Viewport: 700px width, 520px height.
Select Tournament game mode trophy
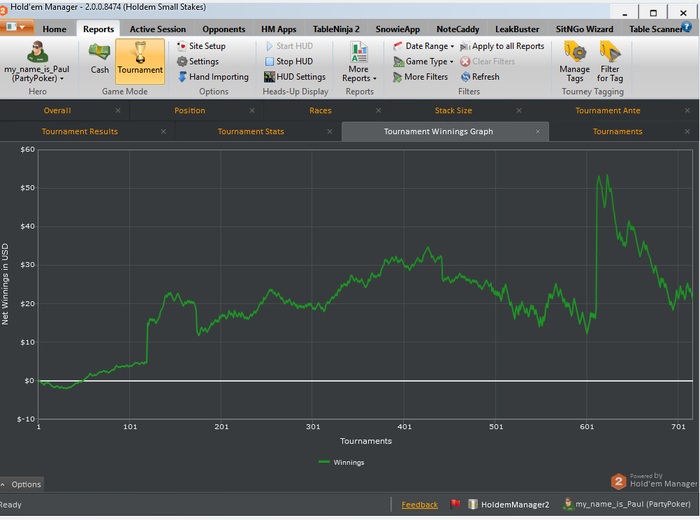pyautogui.click(x=140, y=61)
